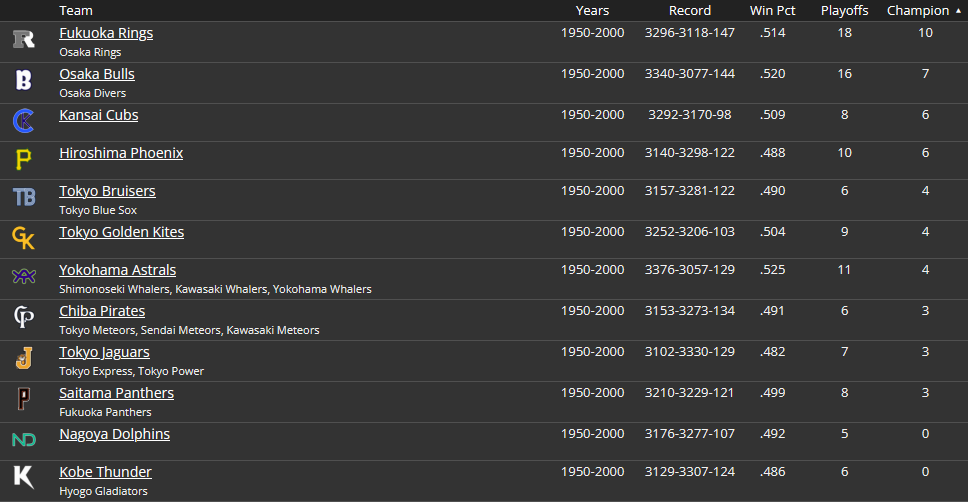Sort table by Champion column
Image resolution: width=968 pixels, height=502 pixels.
[918, 10]
